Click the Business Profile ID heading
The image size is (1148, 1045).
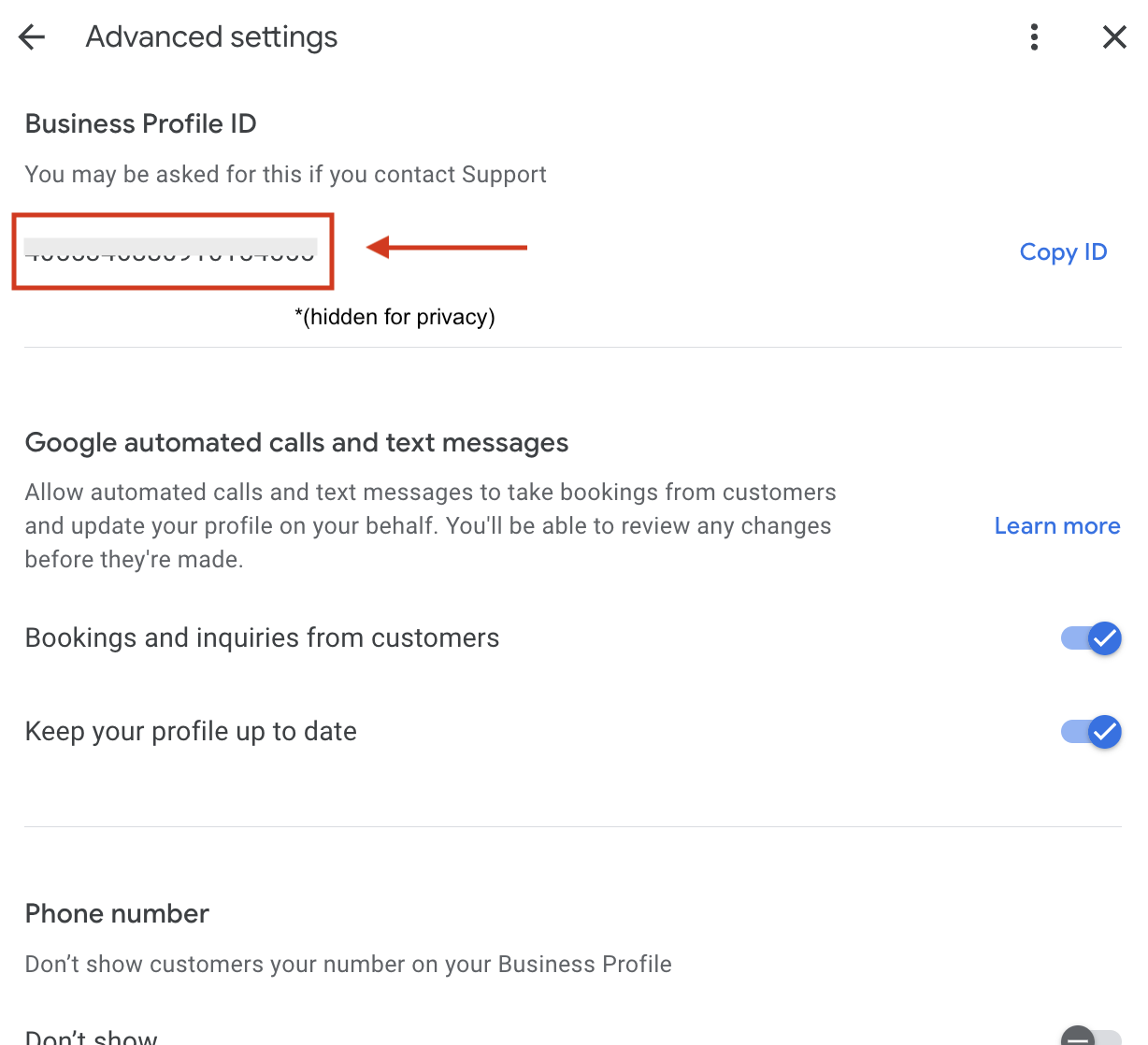point(140,124)
